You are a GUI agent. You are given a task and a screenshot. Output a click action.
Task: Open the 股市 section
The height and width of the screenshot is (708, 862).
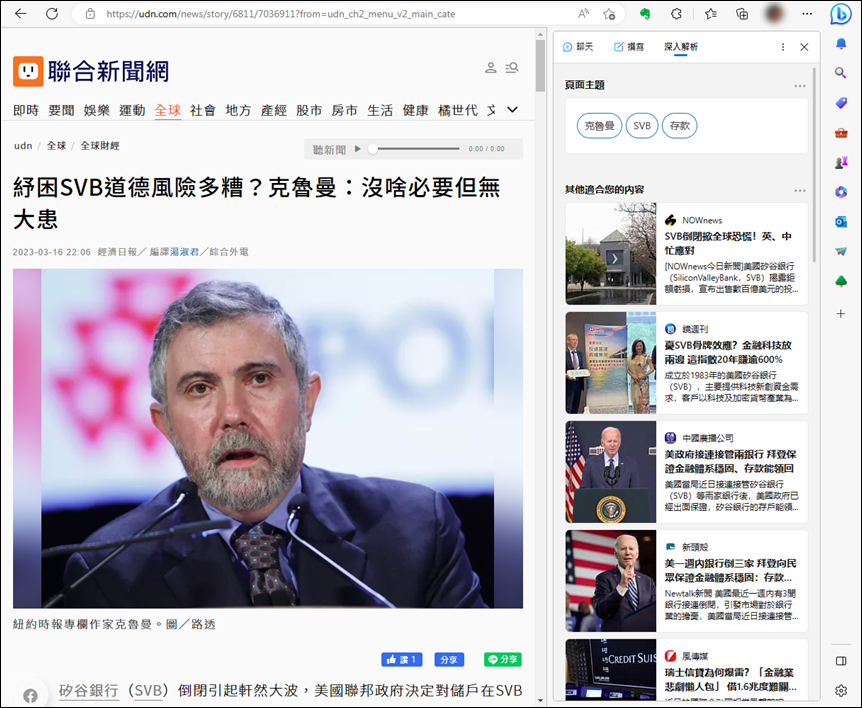[x=309, y=110]
